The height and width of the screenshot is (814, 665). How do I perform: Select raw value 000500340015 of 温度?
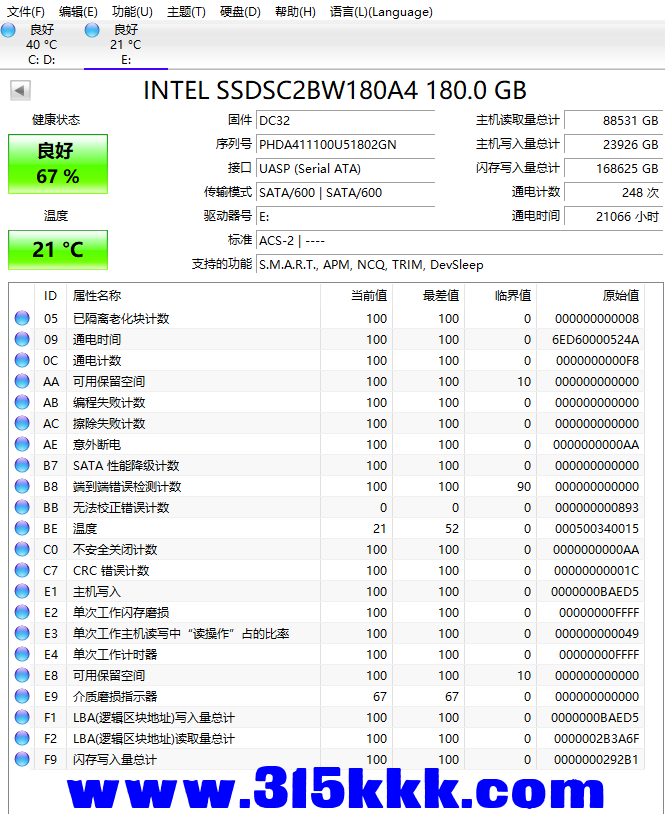597,528
